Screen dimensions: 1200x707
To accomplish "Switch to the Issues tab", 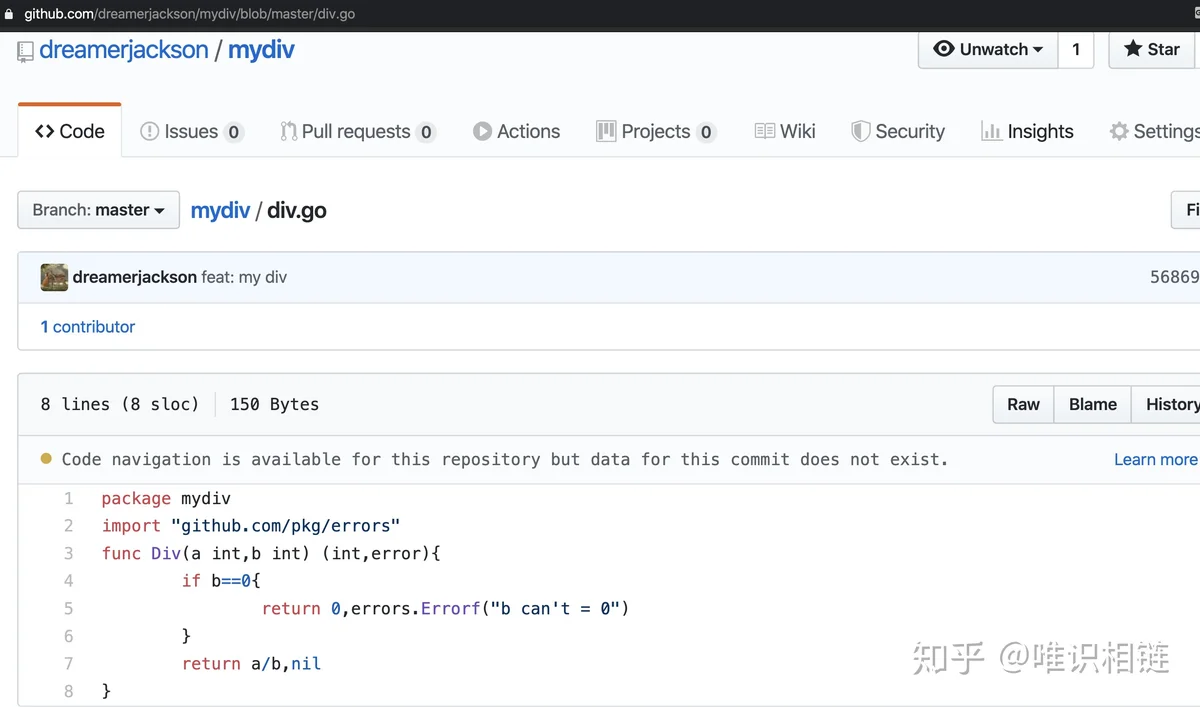I will 192,131.
